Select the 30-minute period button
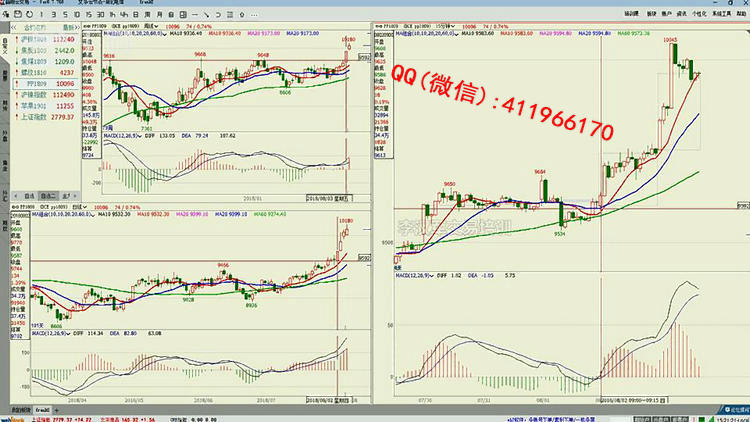The image size is (750, 422). pos(100,14)
